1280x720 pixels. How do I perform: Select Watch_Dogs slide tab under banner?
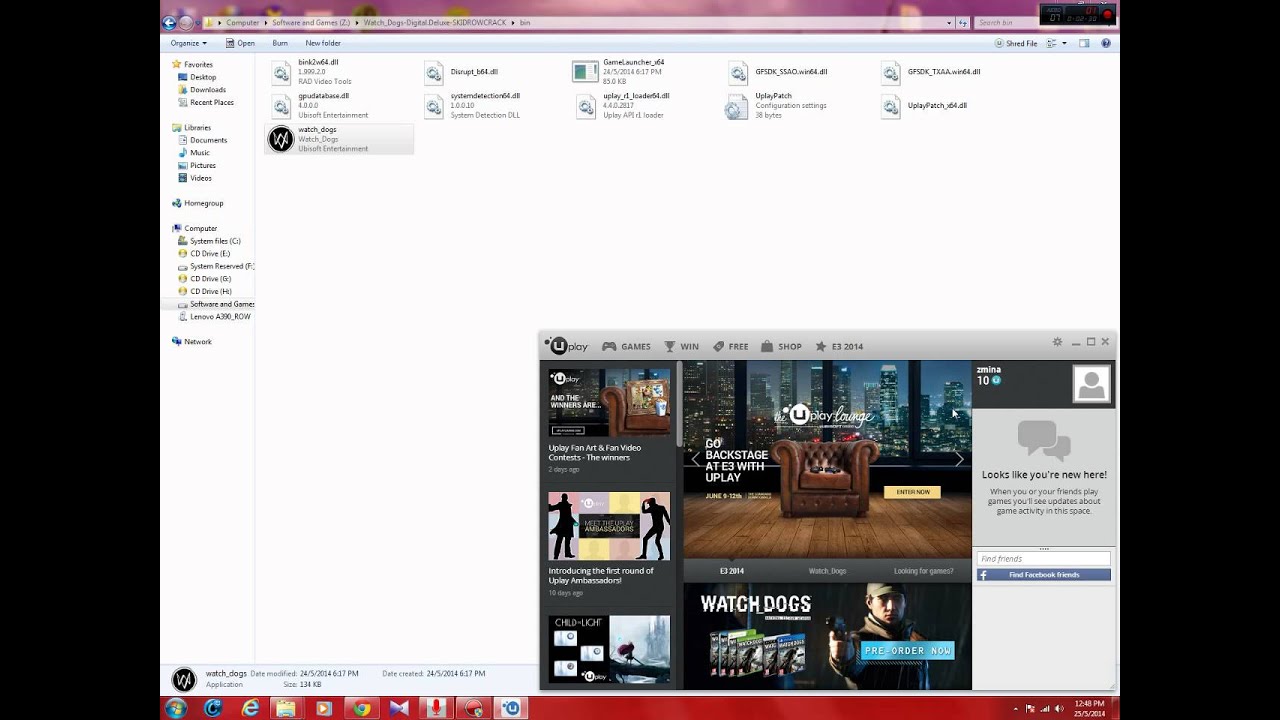point(827,571)
